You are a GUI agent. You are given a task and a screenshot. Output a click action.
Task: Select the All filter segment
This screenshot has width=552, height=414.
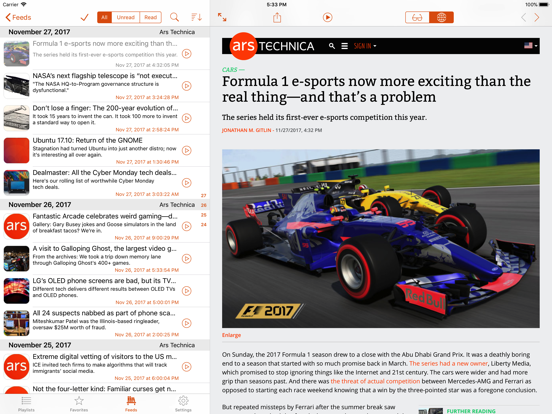click(105, 17)
